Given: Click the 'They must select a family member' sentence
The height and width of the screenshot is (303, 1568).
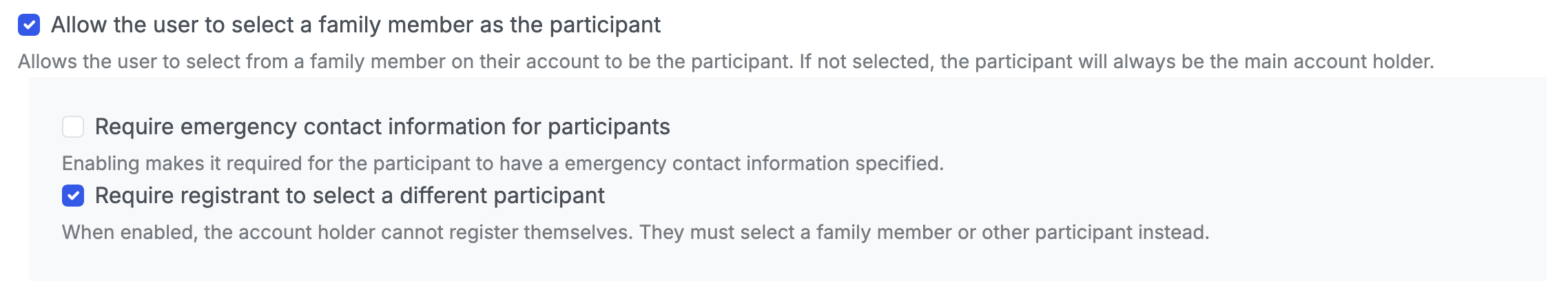Looking at the screenshot, I should pyautogui.click(x=923, y=233).
